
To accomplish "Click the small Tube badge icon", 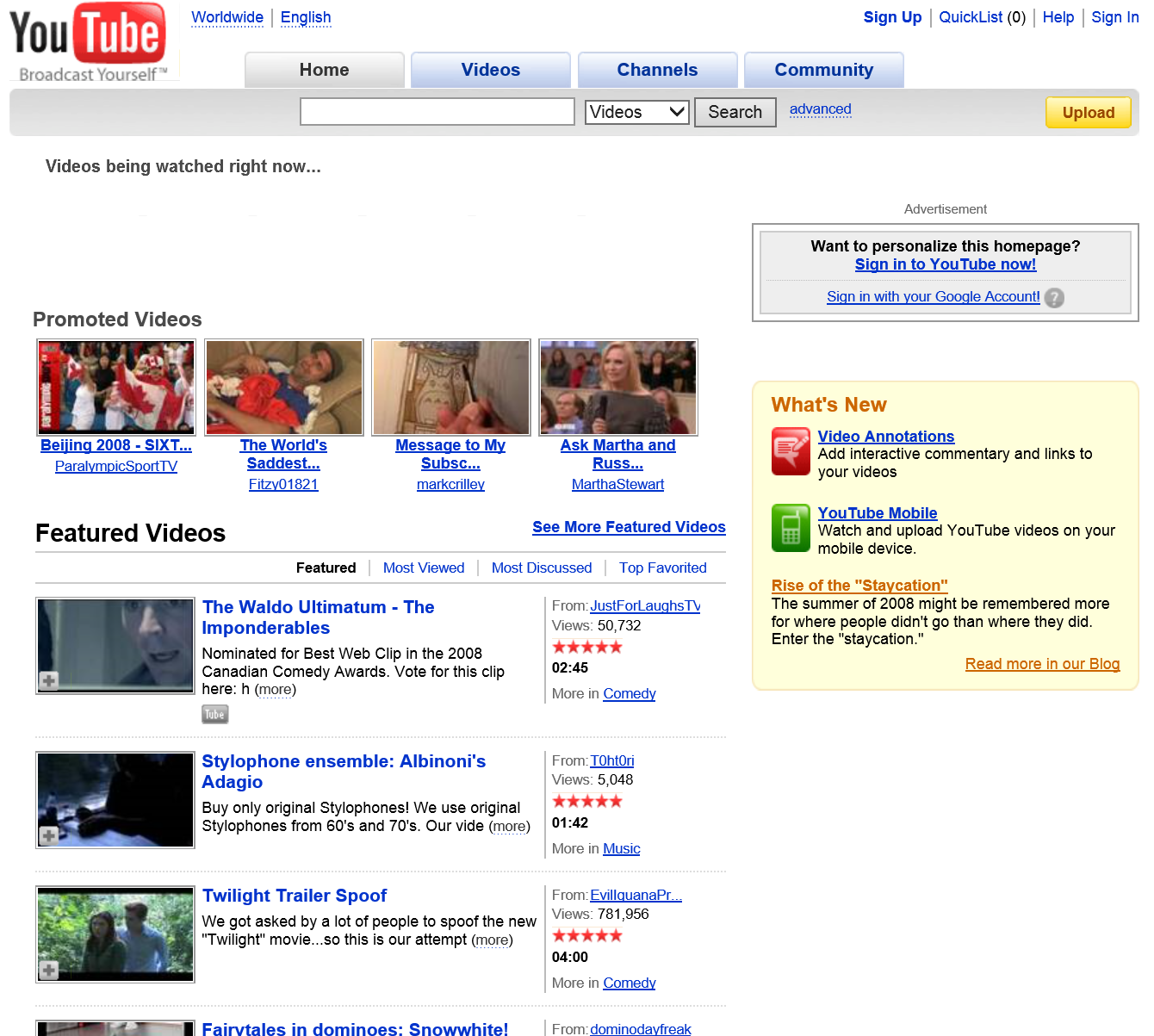I will click(x=214, y=714).
